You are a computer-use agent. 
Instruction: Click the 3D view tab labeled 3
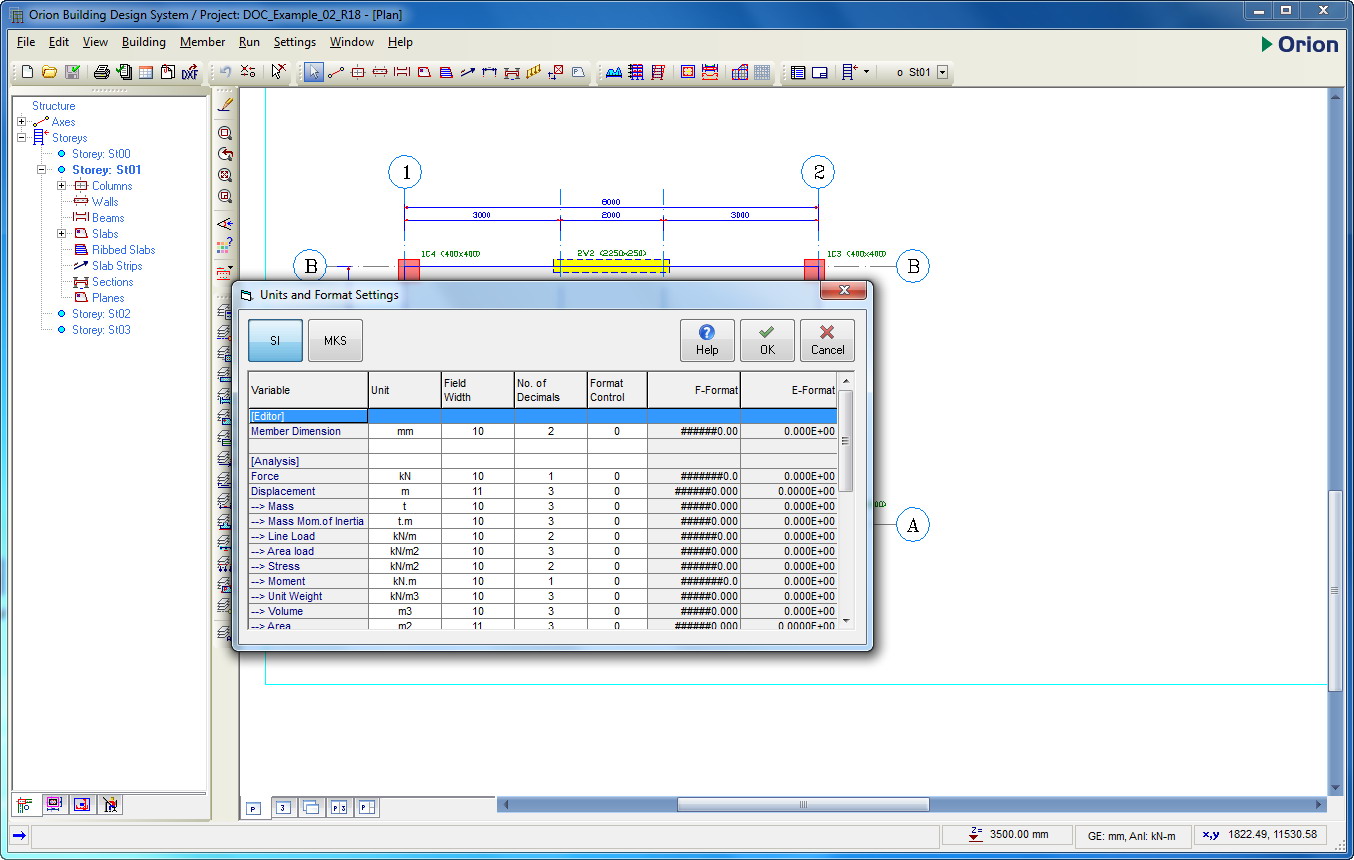tap(283, 808)
